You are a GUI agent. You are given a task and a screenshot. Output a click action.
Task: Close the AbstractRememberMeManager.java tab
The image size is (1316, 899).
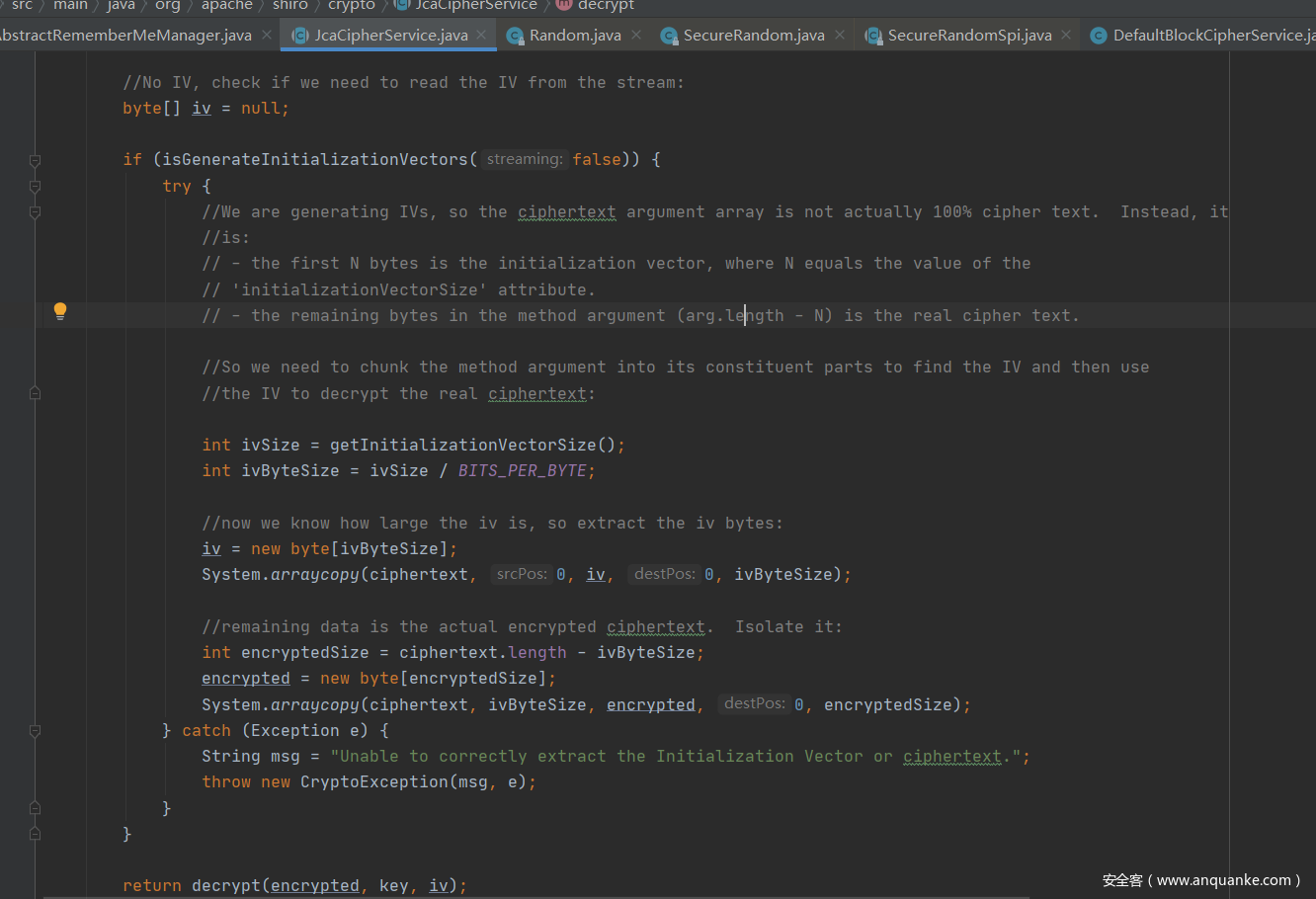267,35
